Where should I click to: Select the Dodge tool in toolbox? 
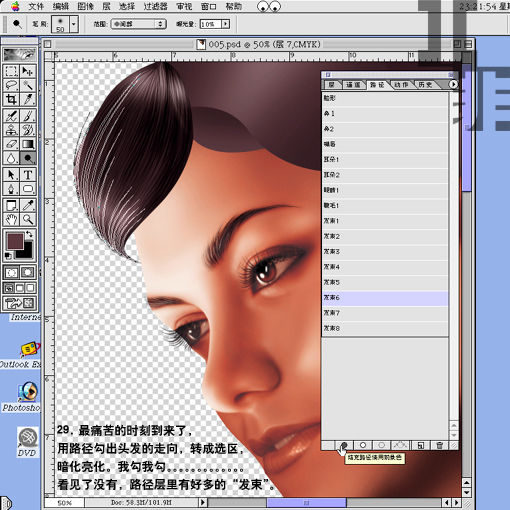(x=28, y=158)
